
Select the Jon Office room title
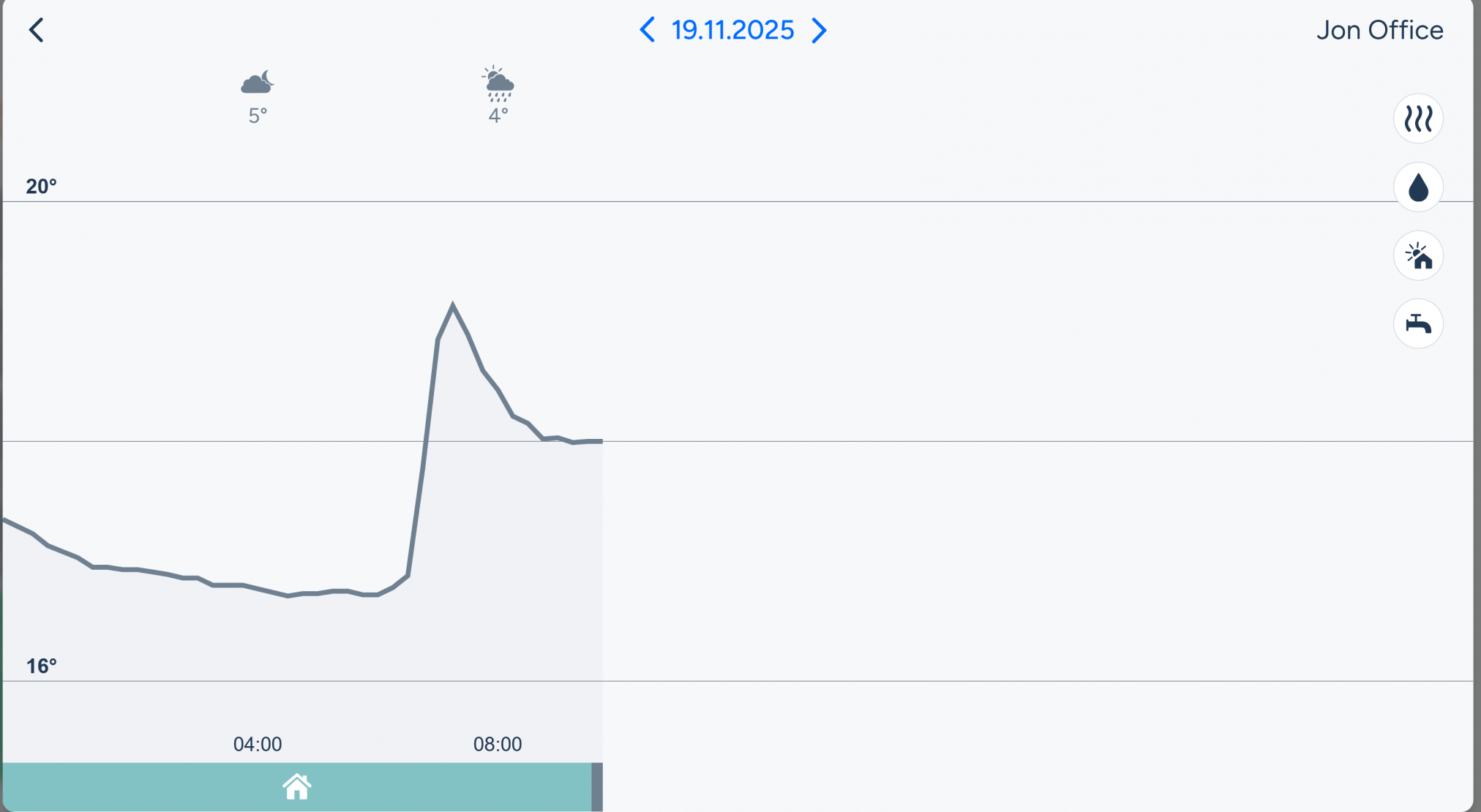1379,31
